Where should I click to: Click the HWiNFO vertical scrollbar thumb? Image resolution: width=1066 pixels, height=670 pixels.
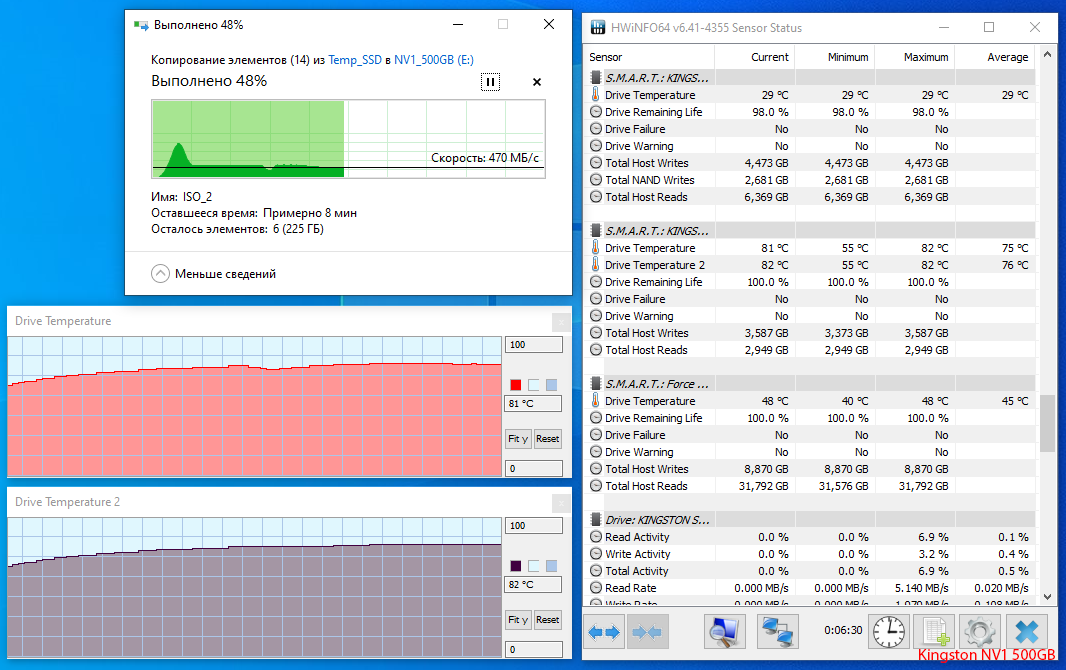[1047, 423]
